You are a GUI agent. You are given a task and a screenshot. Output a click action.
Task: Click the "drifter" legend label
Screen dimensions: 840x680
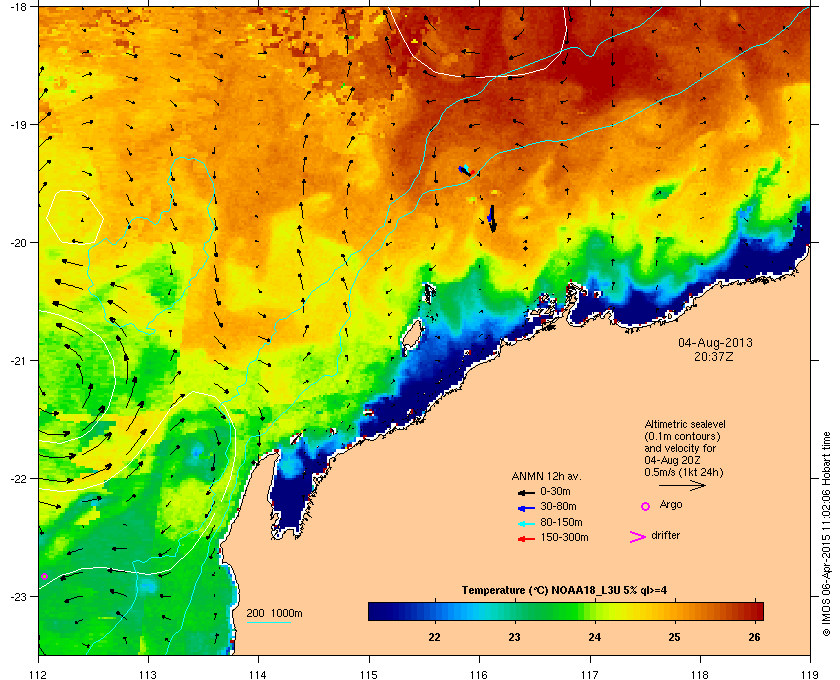tap(665, 535)
